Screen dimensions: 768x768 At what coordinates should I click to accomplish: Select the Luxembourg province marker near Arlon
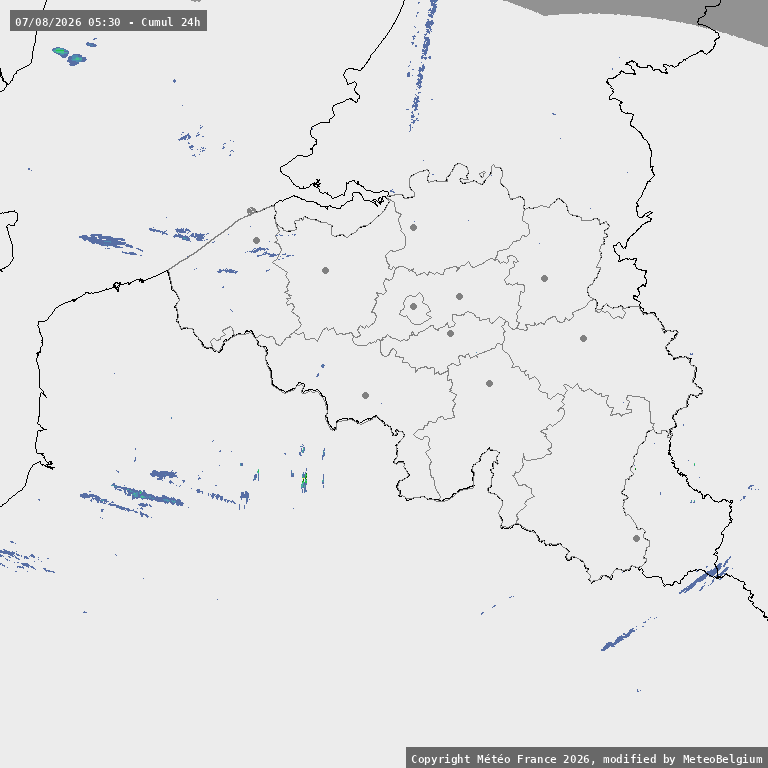coord(636,538)
